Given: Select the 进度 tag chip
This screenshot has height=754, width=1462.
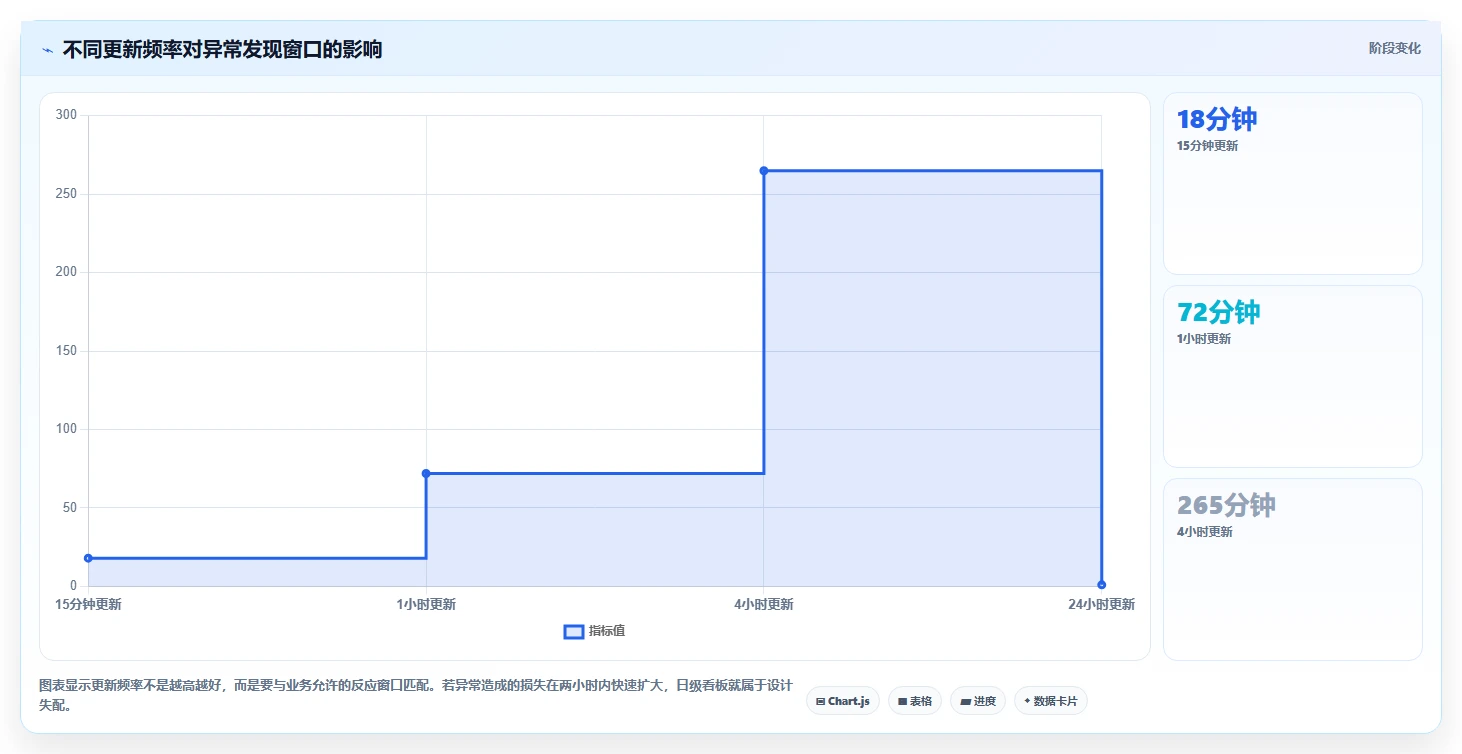Looking at the screenshot, I should point(978,701).
